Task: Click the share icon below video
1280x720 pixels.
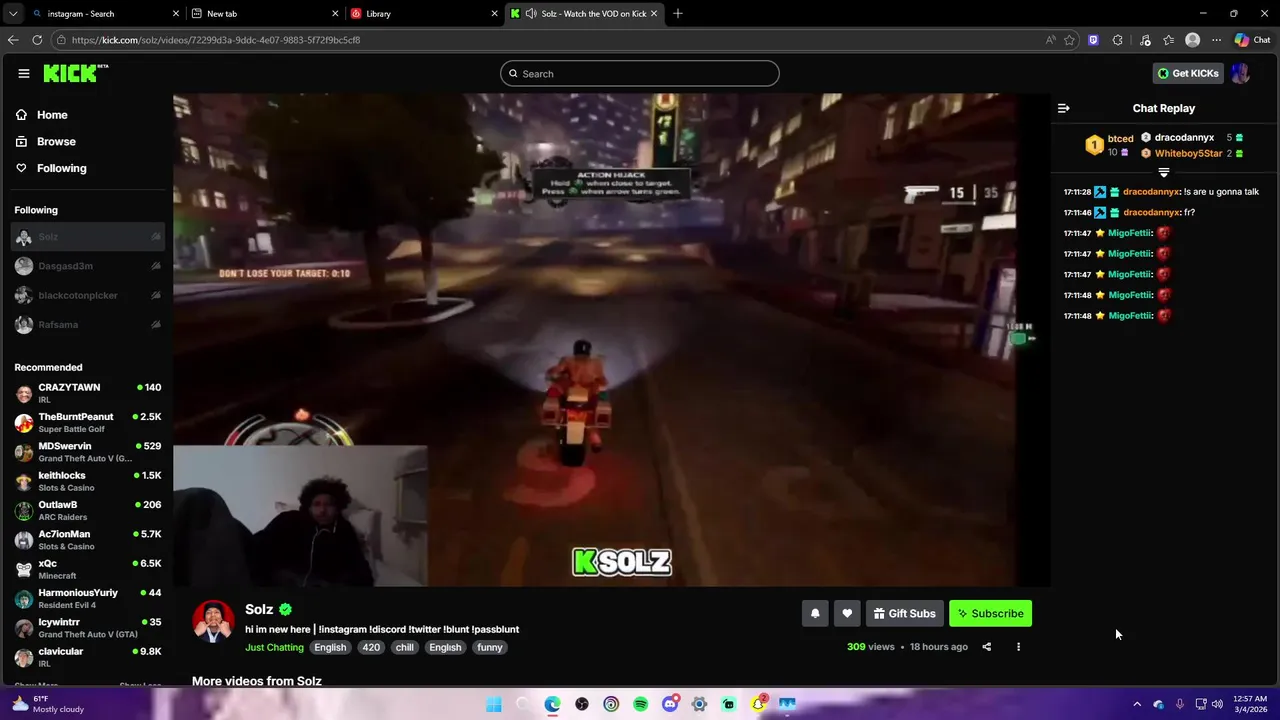Action: tap(986, 647)
